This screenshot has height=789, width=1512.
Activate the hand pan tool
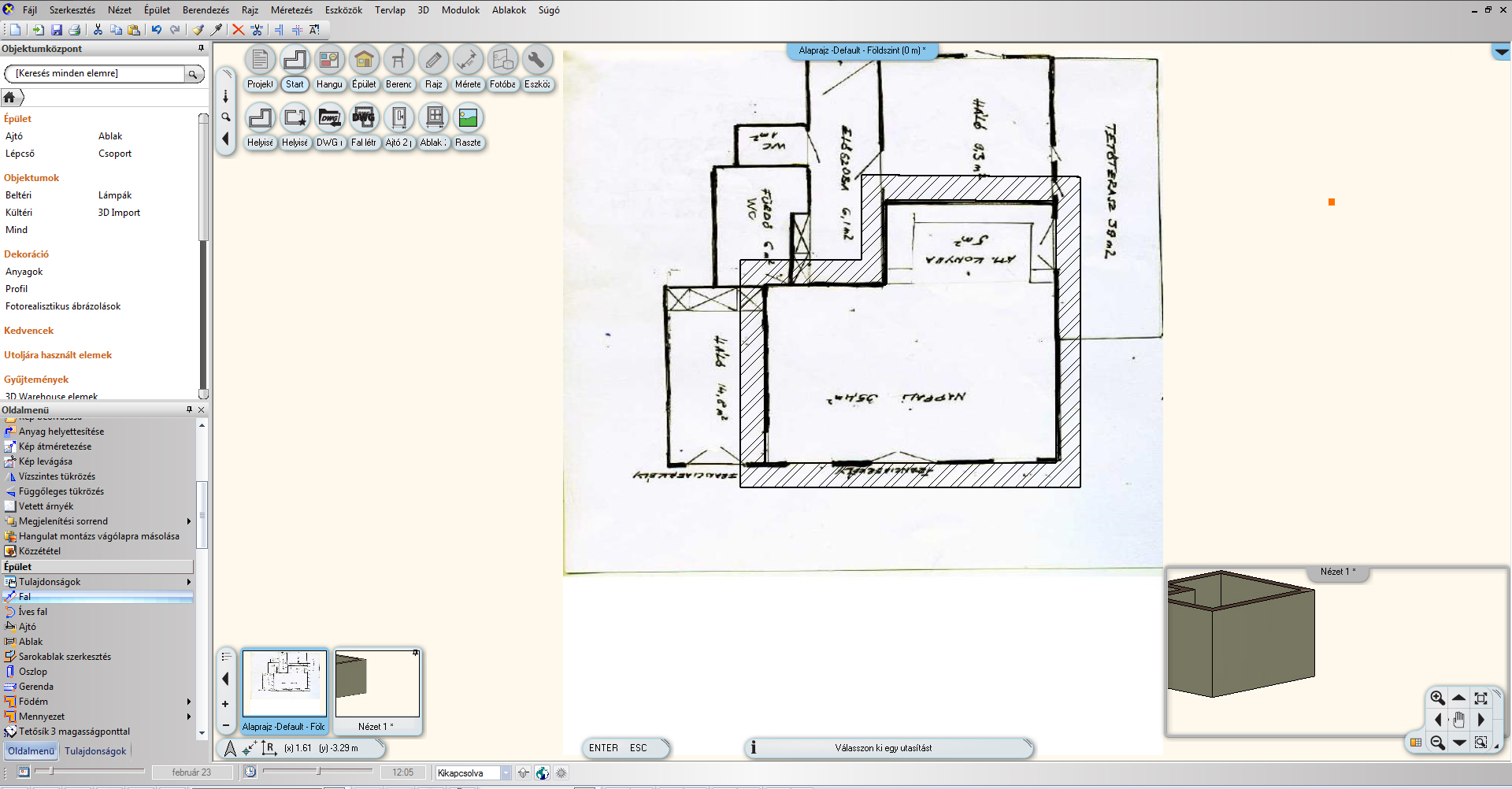[1458, 720]
